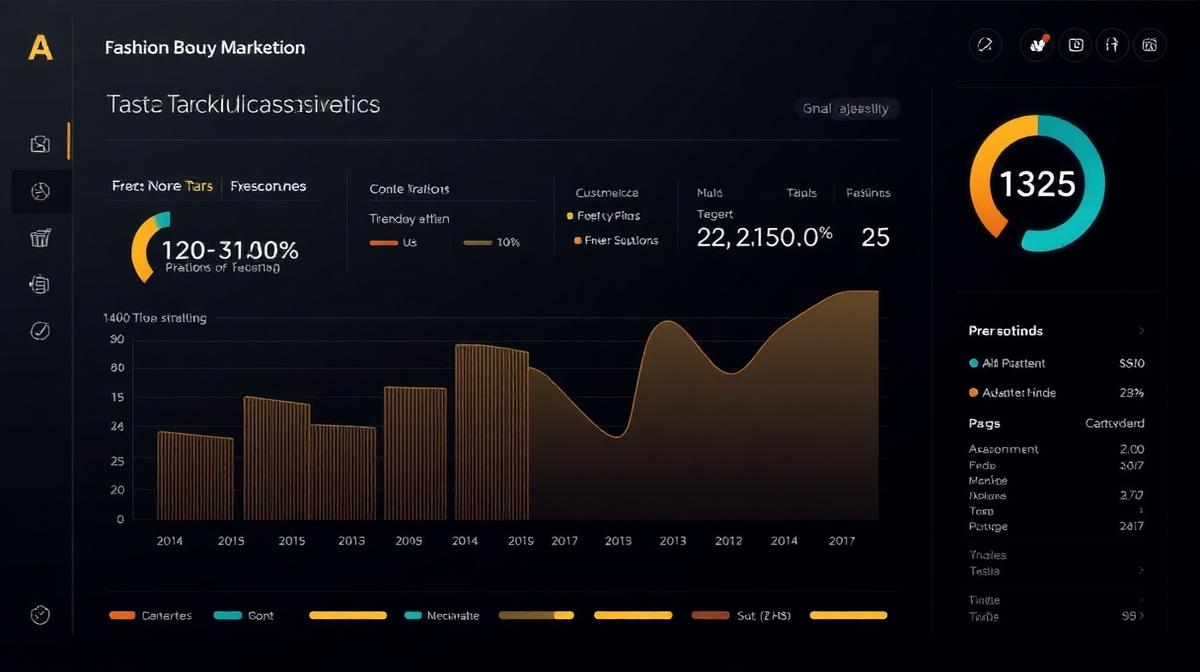Toggle the brown 'Sut (ZHS)' legend item
This screenshot has width=1200, height=672.
tap(741, 616)
